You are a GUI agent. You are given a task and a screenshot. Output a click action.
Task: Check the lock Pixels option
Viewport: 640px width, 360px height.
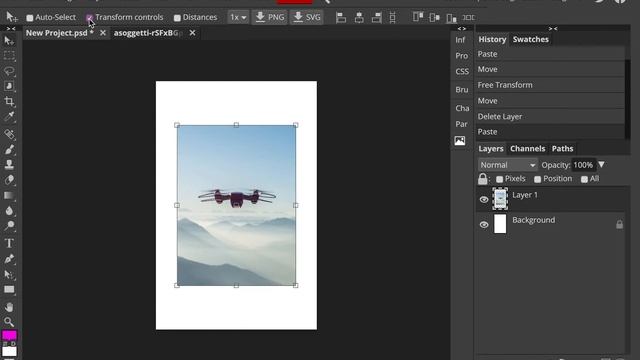coord(499,179)
